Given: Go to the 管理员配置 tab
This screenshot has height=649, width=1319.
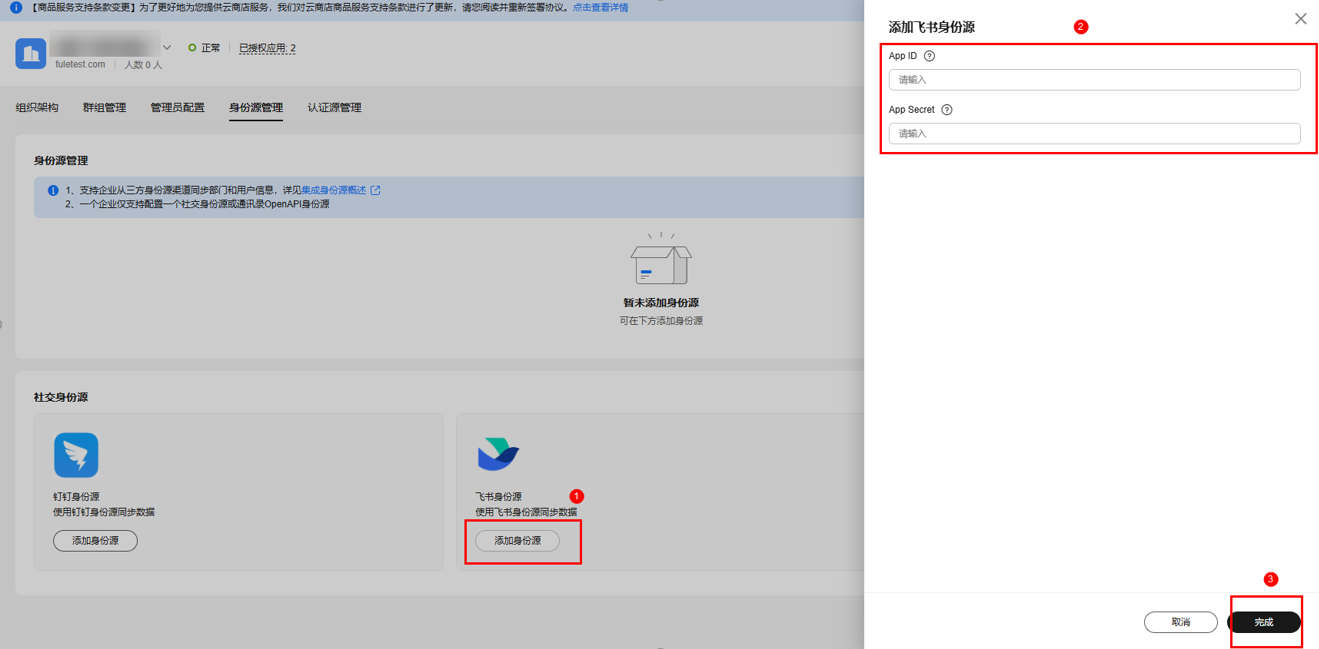Looking at the screenshot, I should (x=177, y=108).
